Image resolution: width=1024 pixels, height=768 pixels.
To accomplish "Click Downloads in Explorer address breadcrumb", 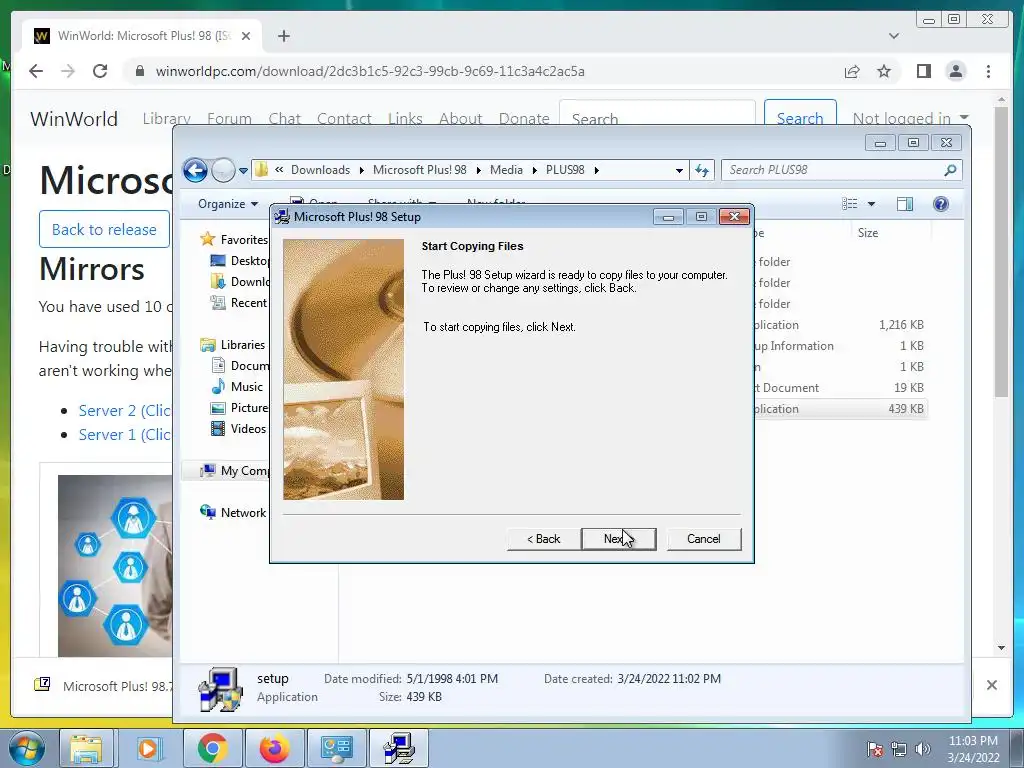I will [x=320, y=170].
